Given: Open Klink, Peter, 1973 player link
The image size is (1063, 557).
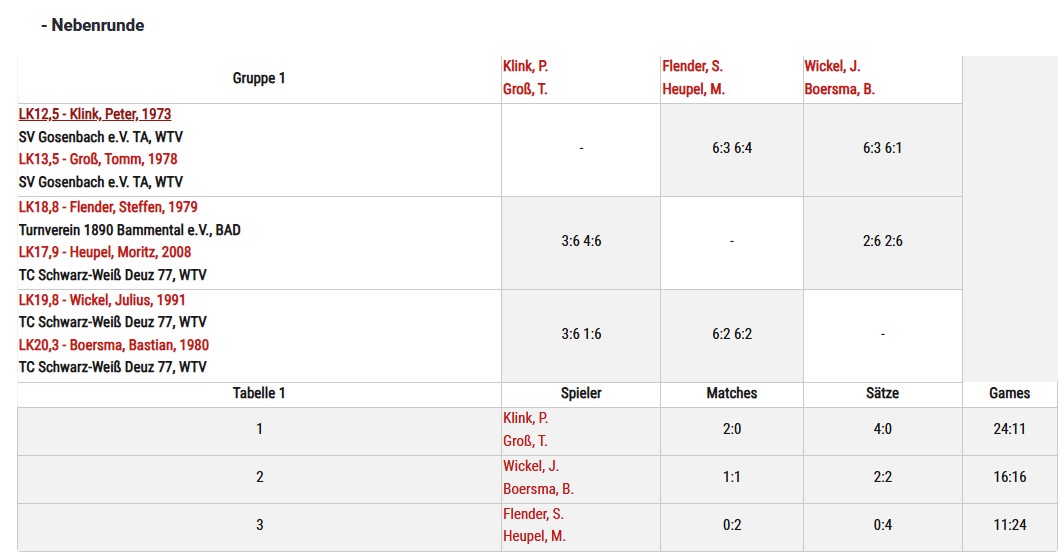Looking at the screenshot, I should click(95, 114).
